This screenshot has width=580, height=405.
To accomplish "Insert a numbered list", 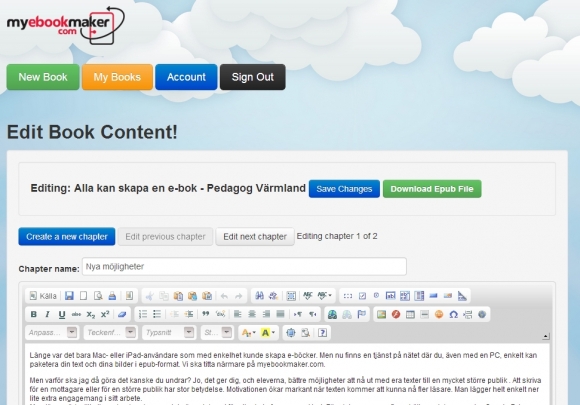I will pyautogui.click(x=143, y=314).
